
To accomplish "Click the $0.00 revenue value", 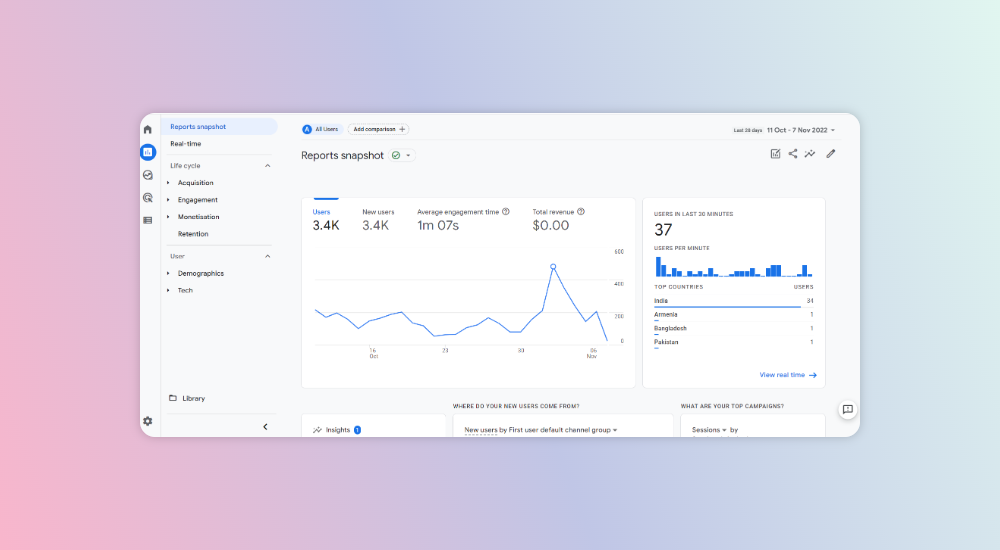I will pyautogui.click(x=551, y=225).
